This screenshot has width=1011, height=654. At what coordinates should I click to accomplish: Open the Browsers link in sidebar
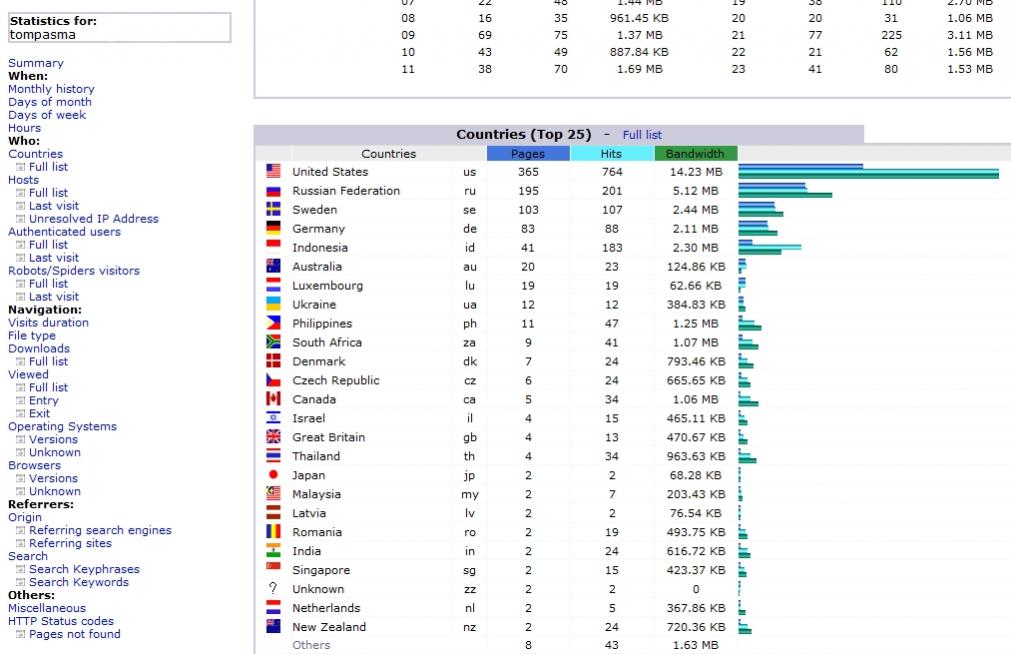[35, 465]
